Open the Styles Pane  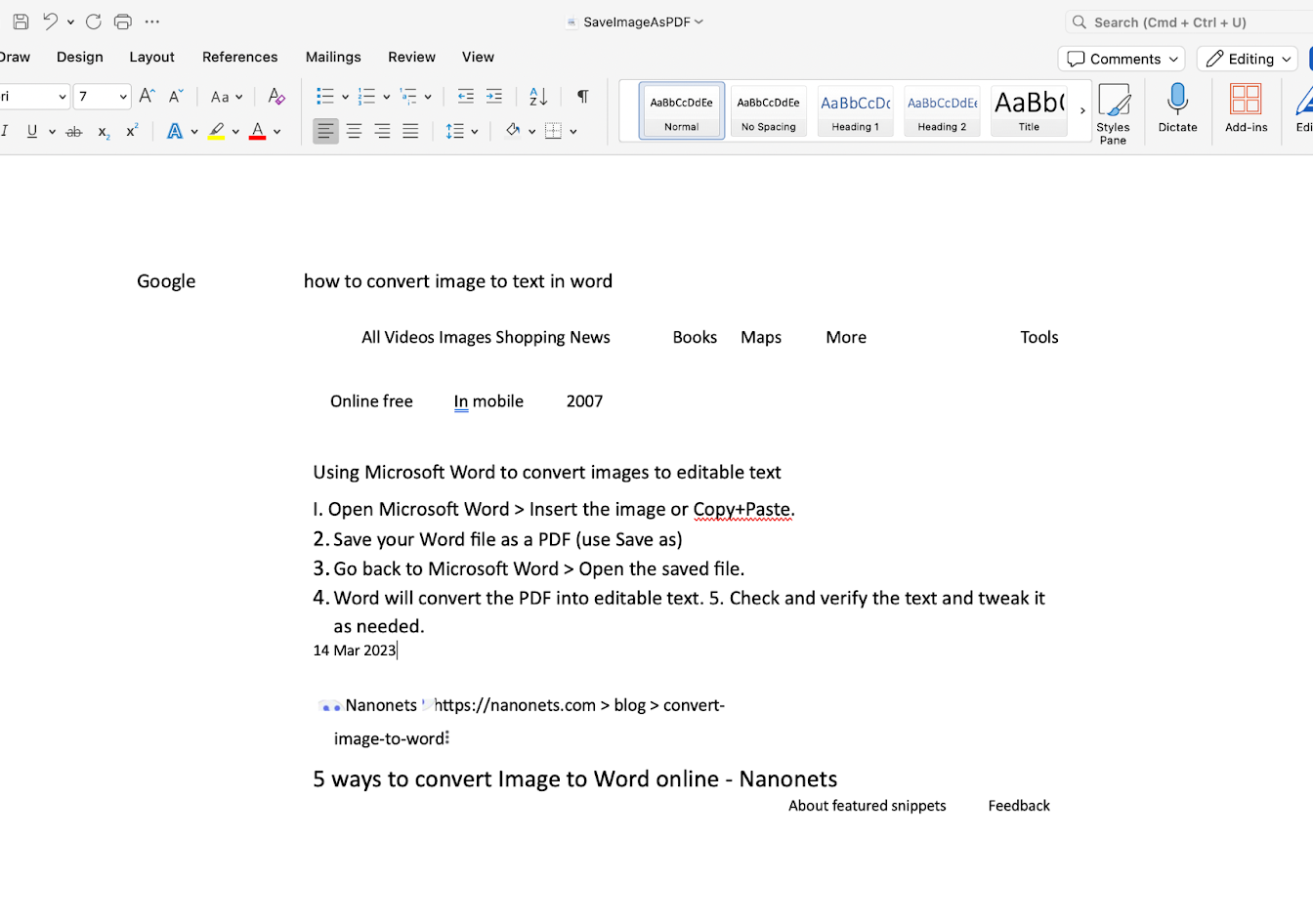pyautogui.click(x=1114, y=110)
